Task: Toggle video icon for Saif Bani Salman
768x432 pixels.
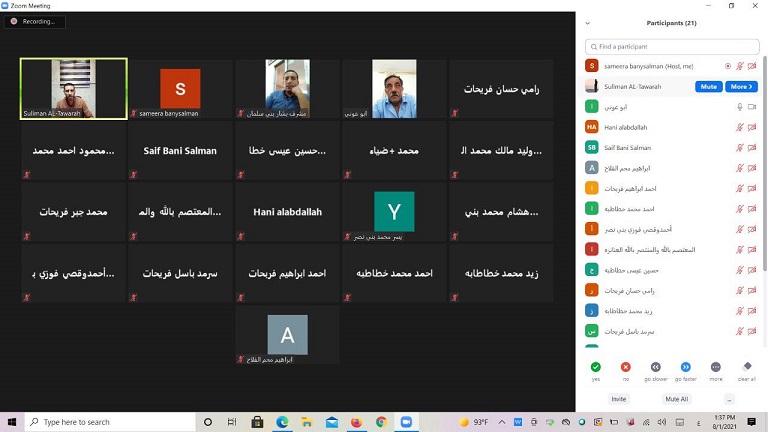Action: (x=752, y=148)
